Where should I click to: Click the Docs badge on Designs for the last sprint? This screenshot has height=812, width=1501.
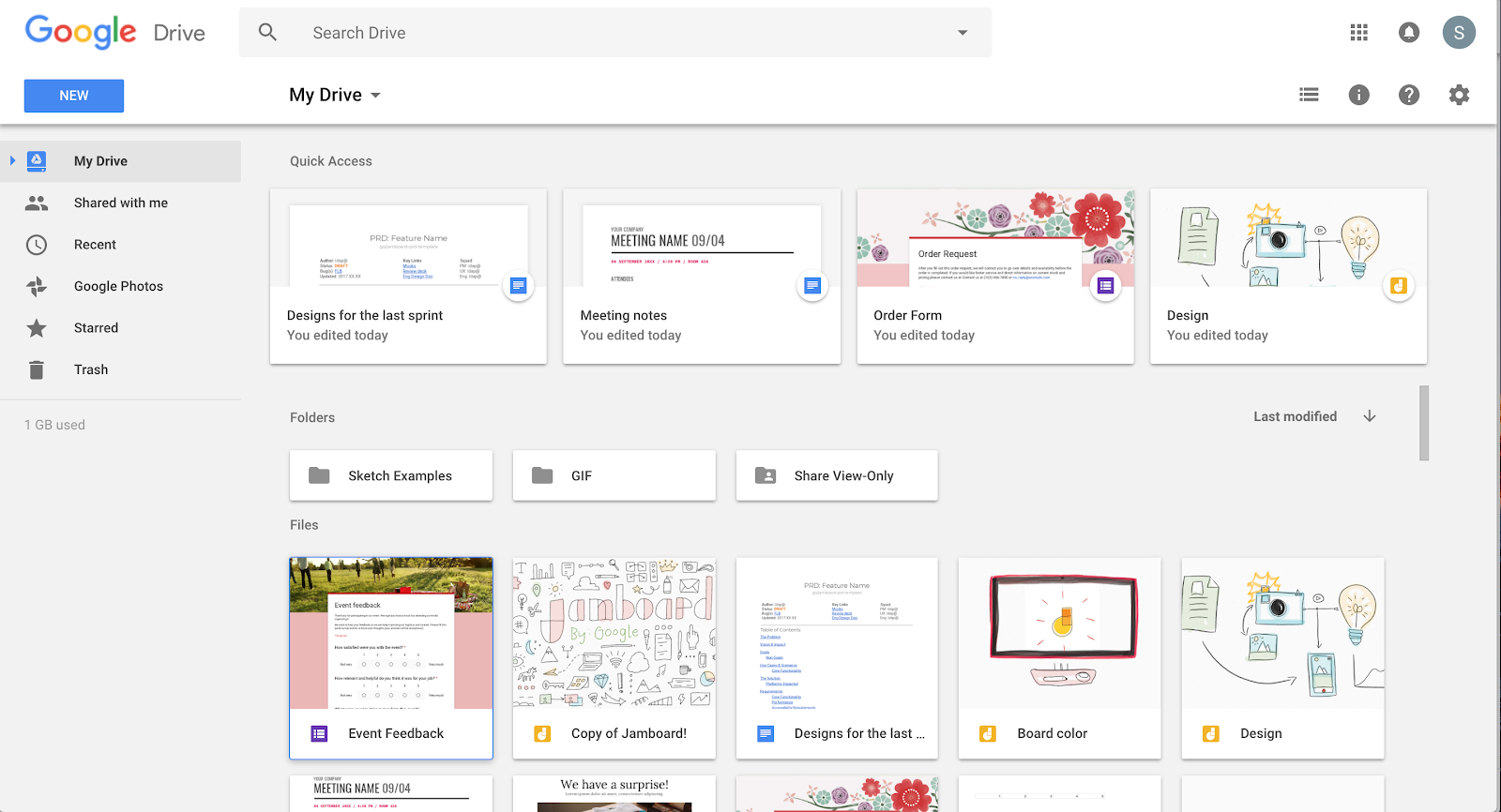(x=519, y=285)
